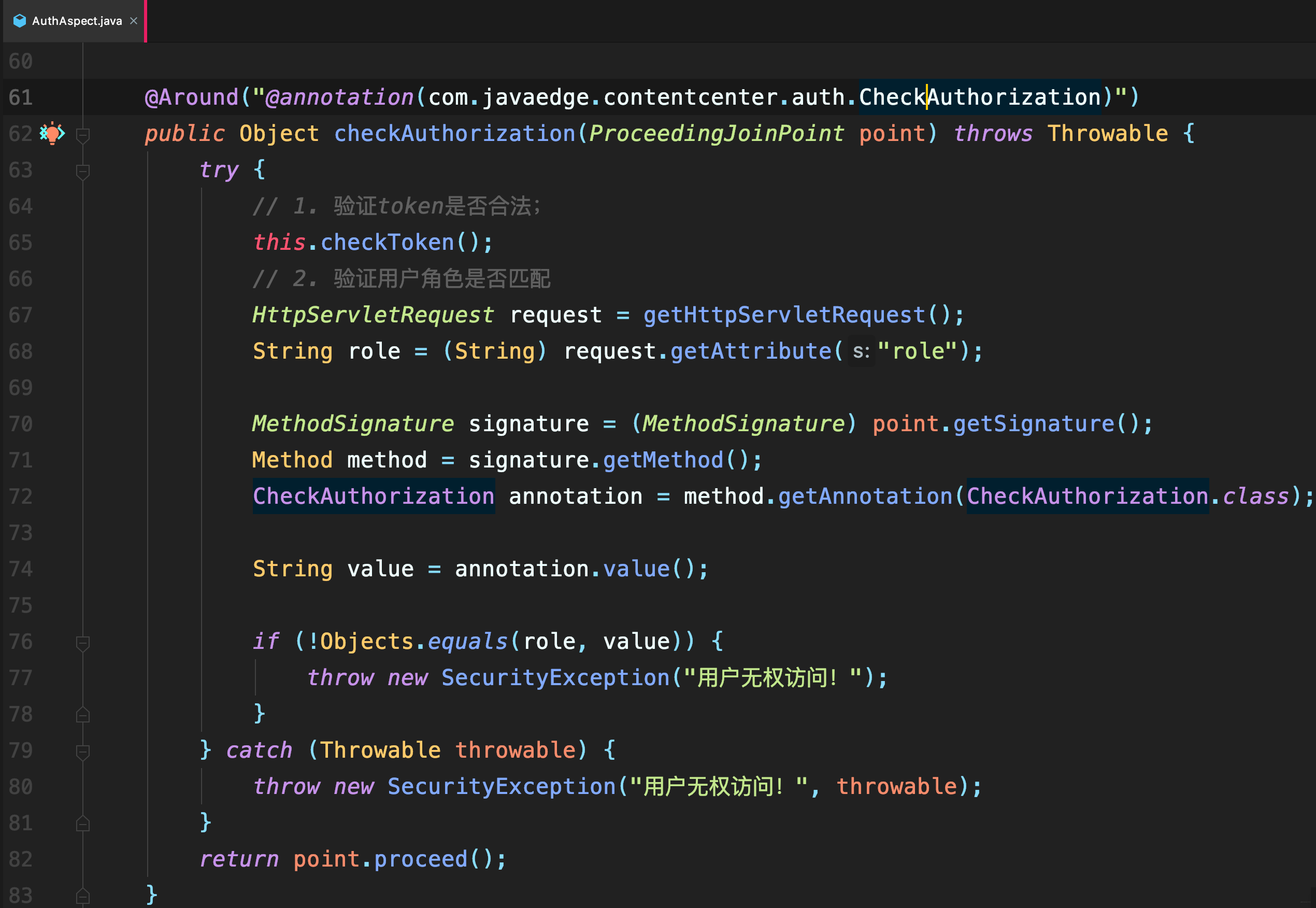Select the AuthAspect.java editor tab

[x=74, y=21]
